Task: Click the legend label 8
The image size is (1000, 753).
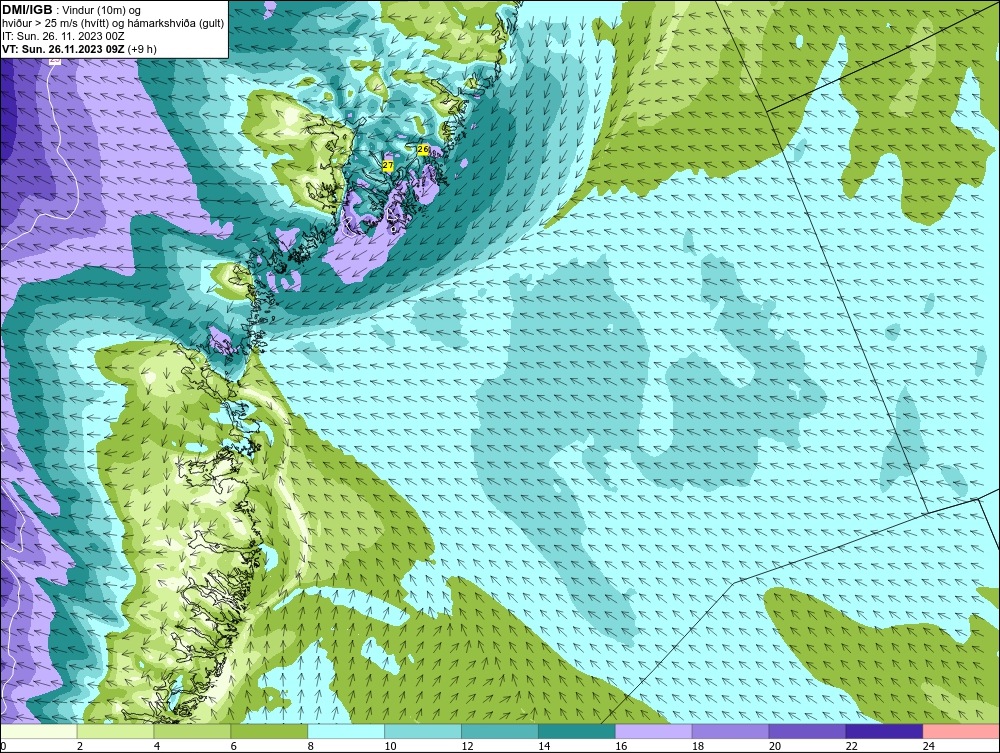Action: coord(311,746)
